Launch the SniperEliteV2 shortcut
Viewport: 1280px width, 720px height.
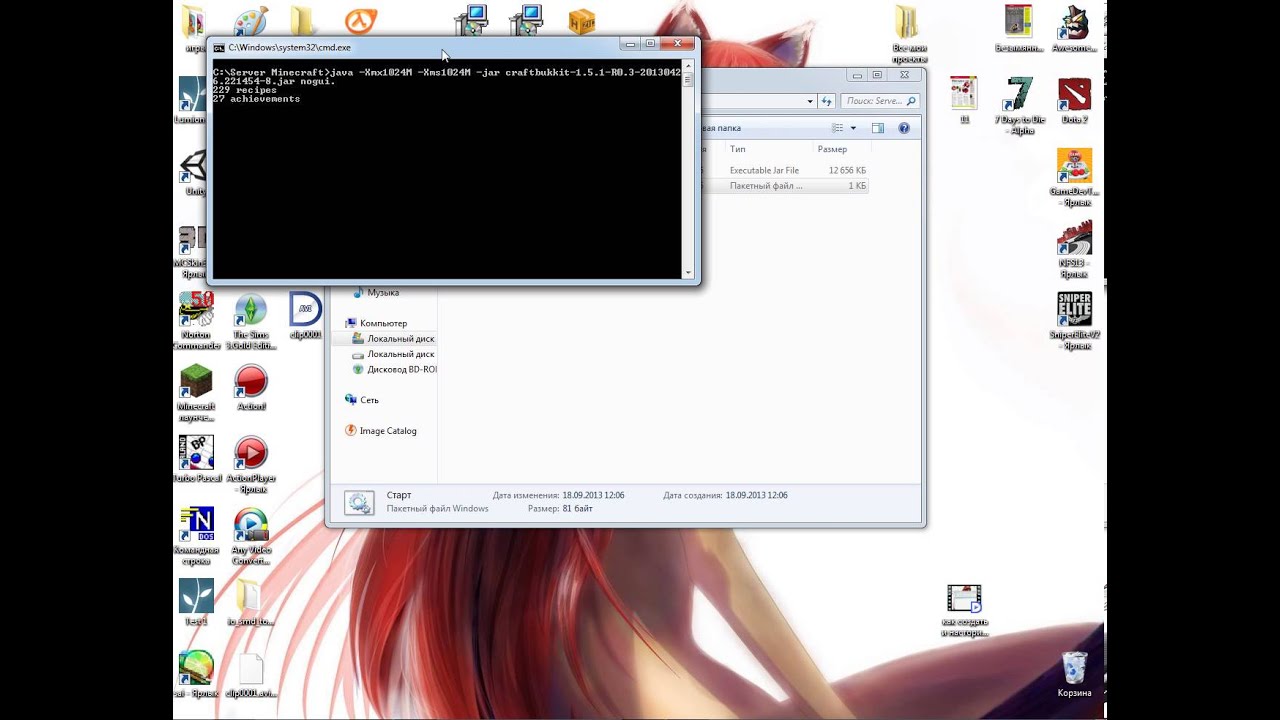(x=1074, y=321)
